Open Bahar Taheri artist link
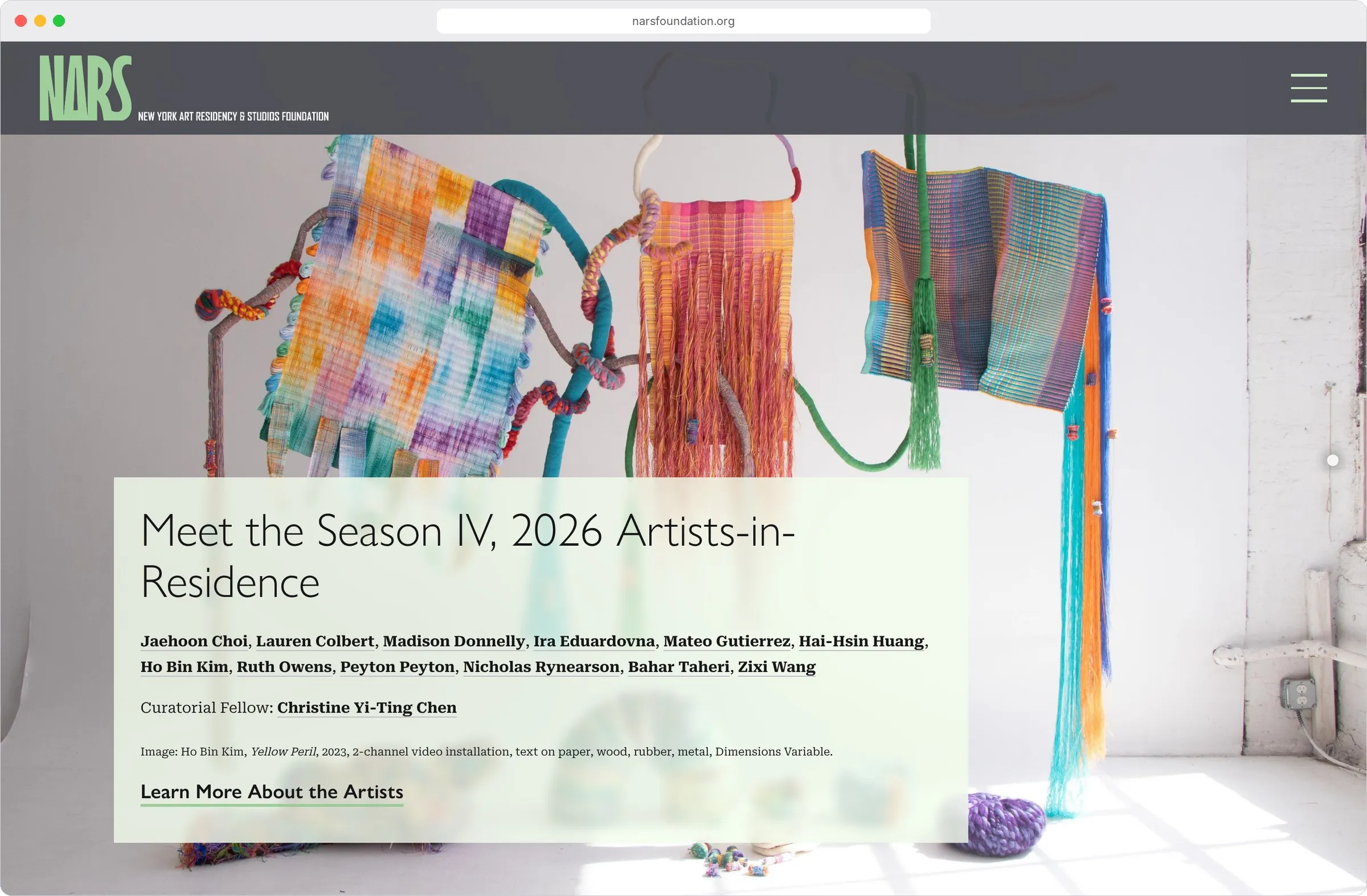This screenshot has width=1367, height=896. 678,667
